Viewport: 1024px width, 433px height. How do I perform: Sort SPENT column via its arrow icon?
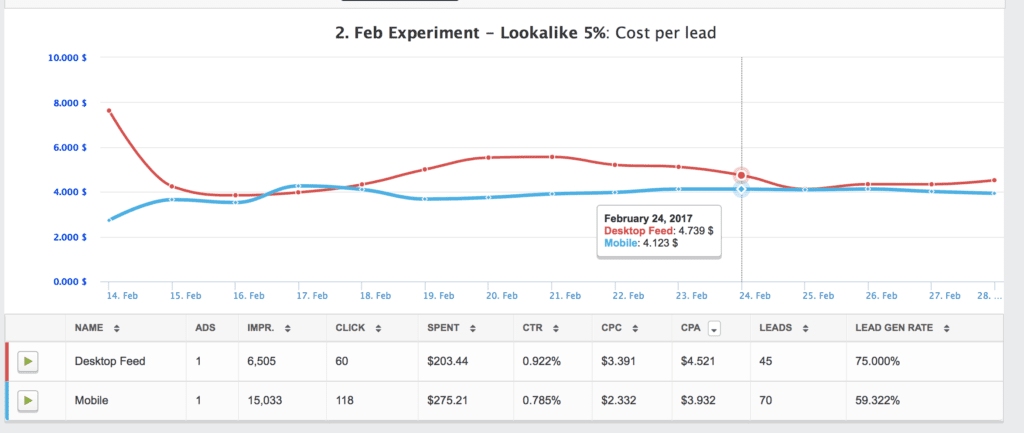(471, 327)
